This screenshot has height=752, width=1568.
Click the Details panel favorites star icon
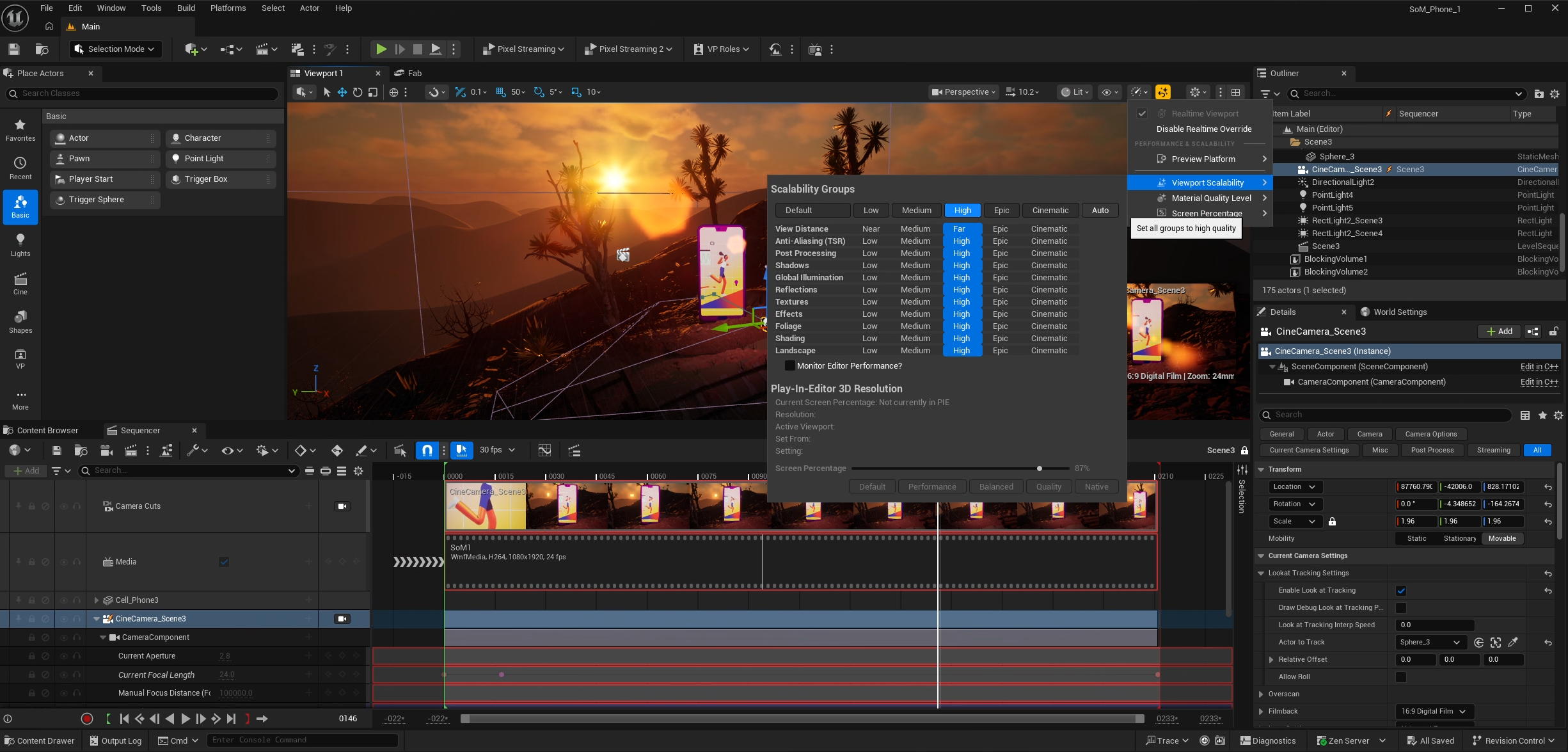(x=1542, y=415)
